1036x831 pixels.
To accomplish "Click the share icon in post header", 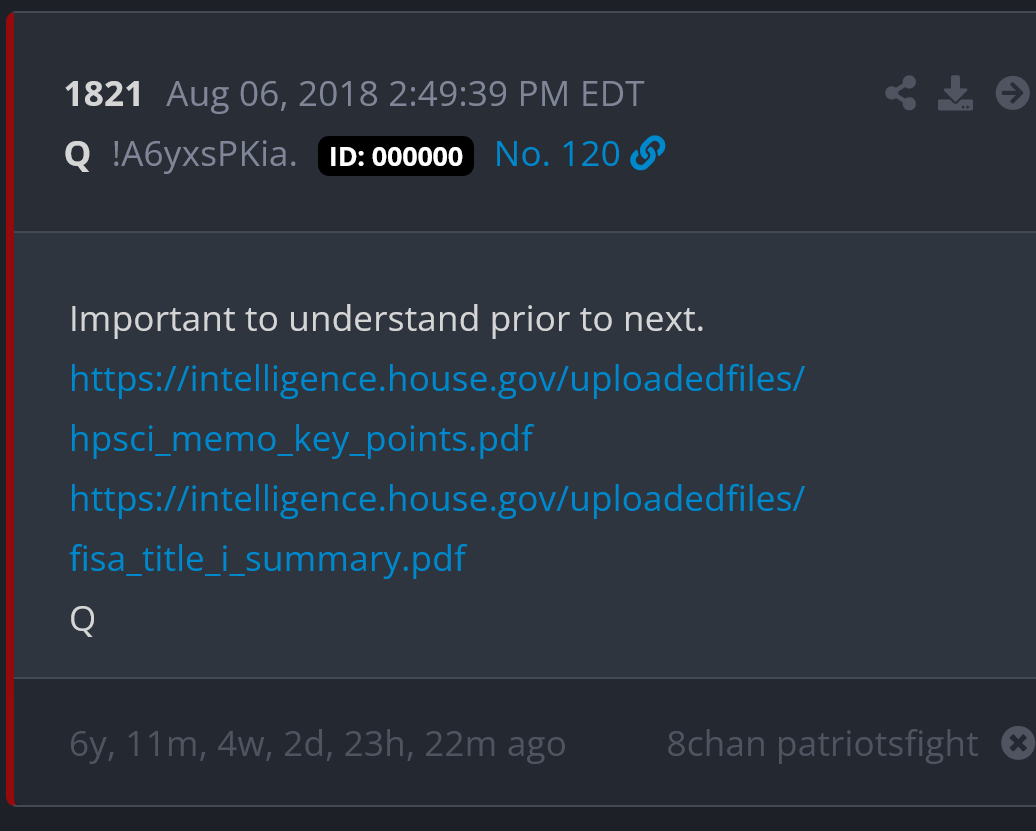I will click(901, 94).
